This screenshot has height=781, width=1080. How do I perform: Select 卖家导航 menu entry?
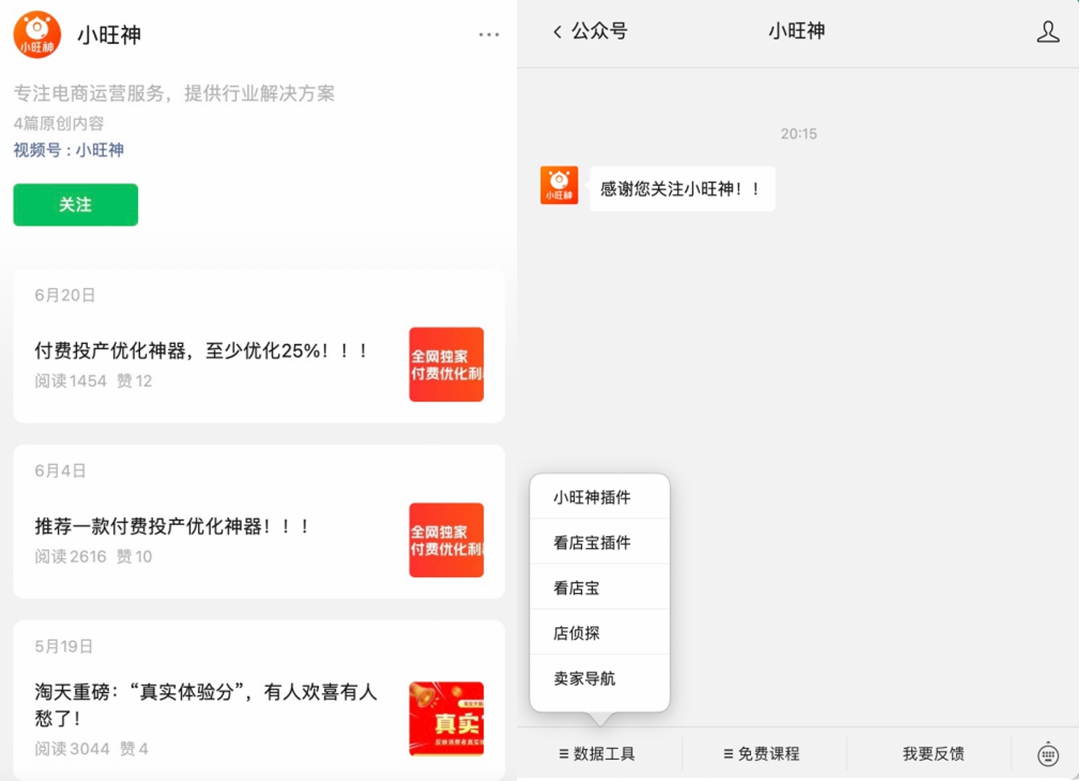(600, 678)
